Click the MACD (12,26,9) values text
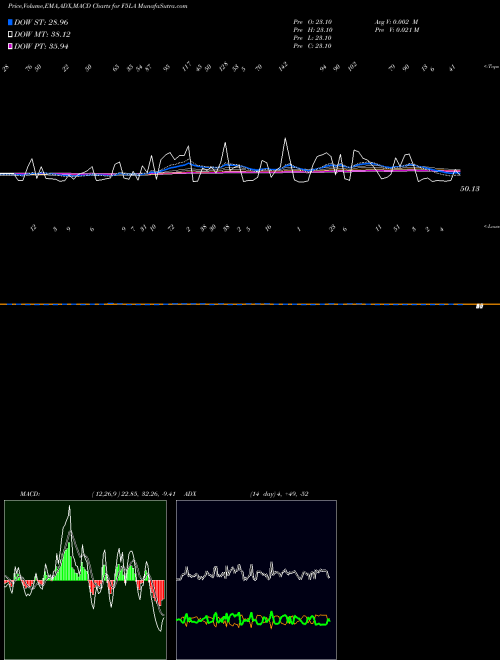This screenshot has height=660, width=500. [x=133, y=494]
